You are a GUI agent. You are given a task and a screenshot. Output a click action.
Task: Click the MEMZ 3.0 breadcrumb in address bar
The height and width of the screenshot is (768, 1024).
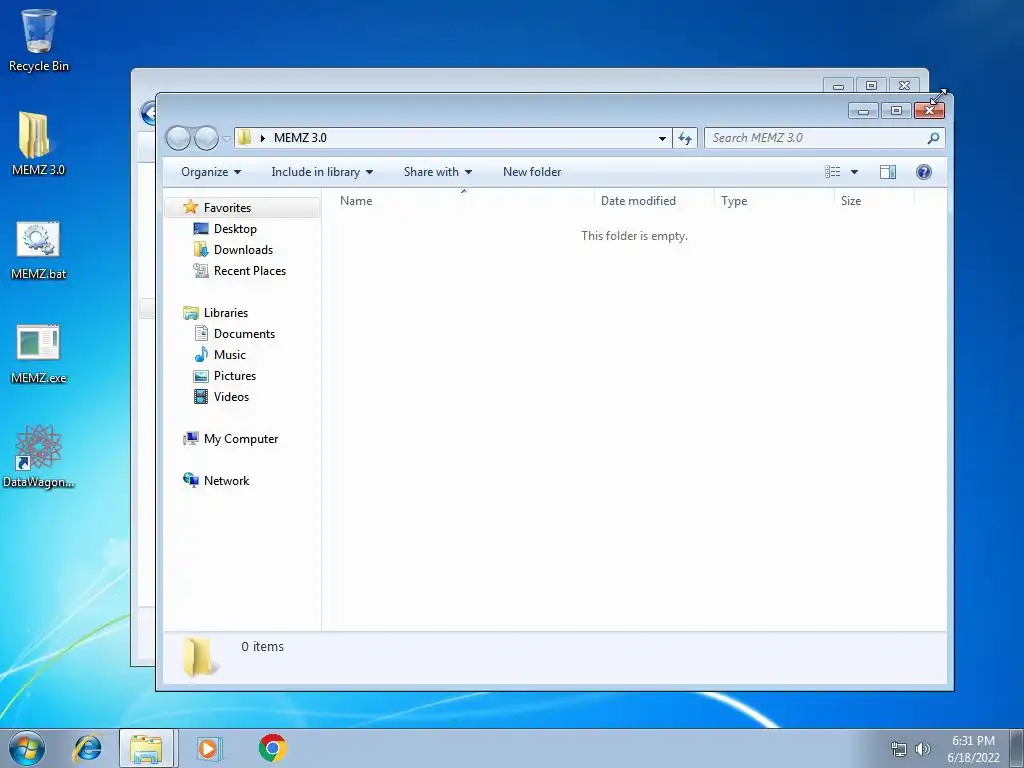point(300,138)
